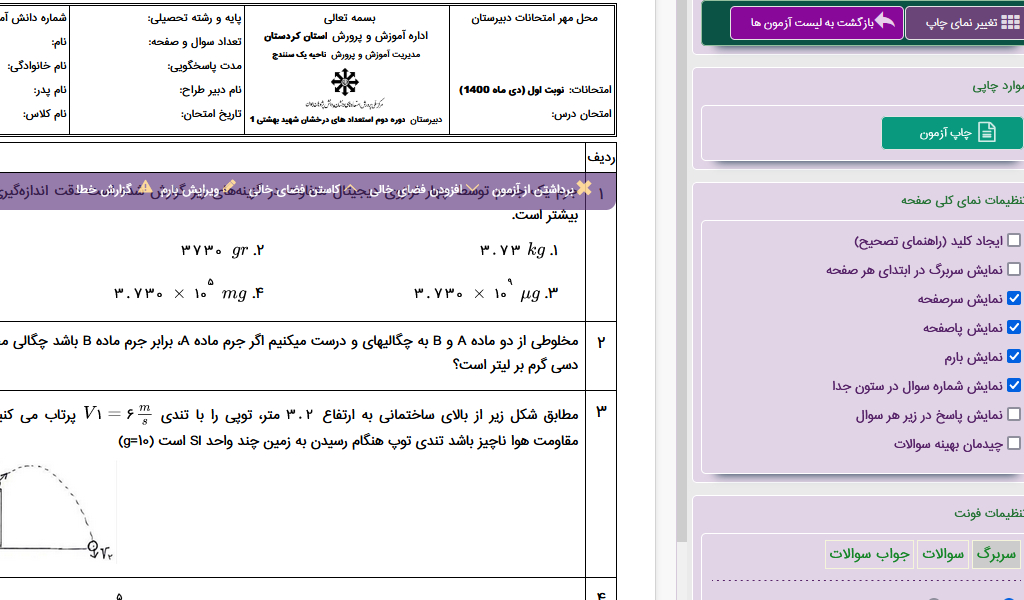
Task: Click the school emblem logo in the header
Action: [x=345, y=82]
